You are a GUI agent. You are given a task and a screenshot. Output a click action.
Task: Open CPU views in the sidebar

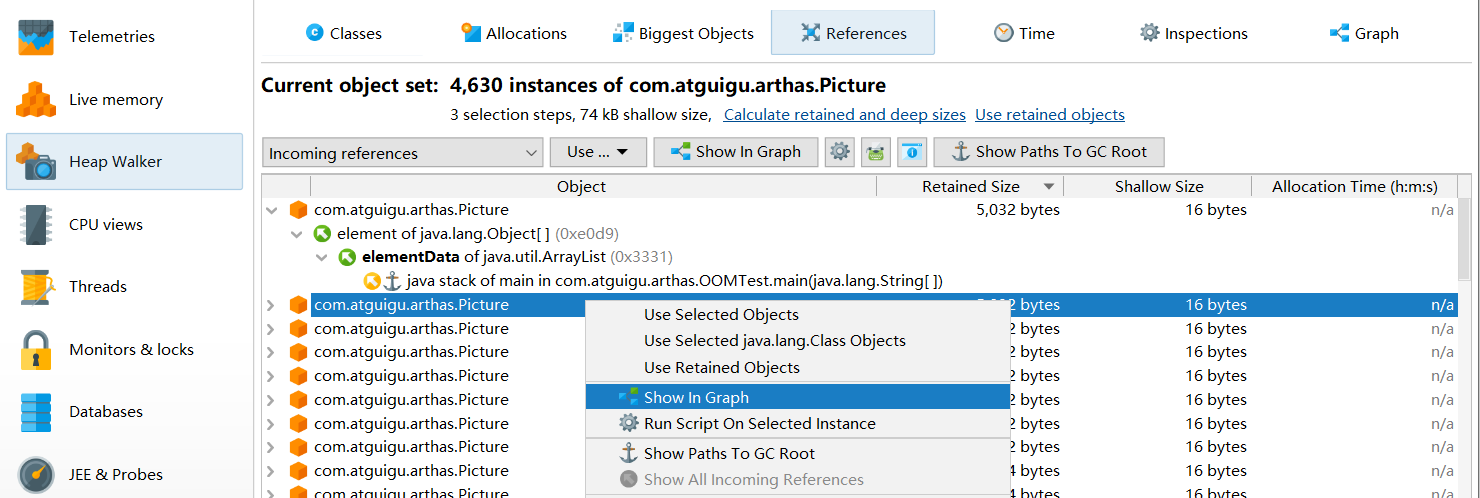click(x=105, y=224)
